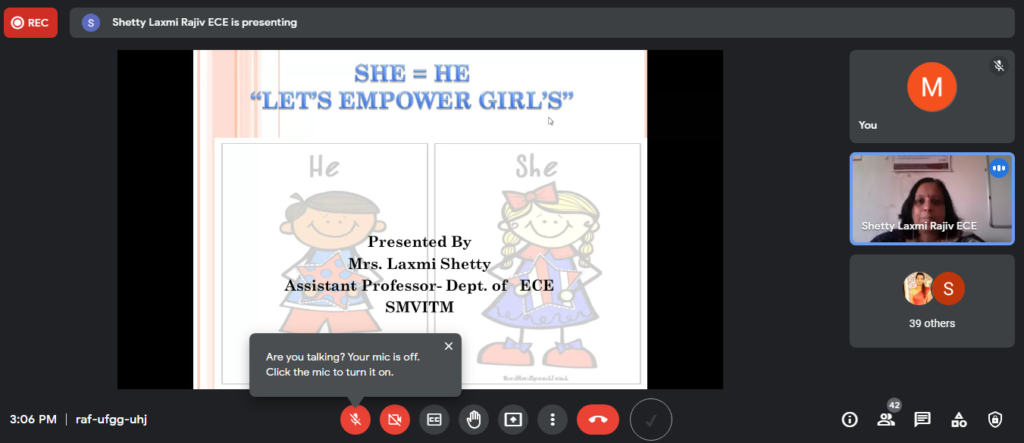Image resolution: width=1024 pixels, height=443 pixels.
Task: Click your own 'You' tile
Action: coord(931,96)
